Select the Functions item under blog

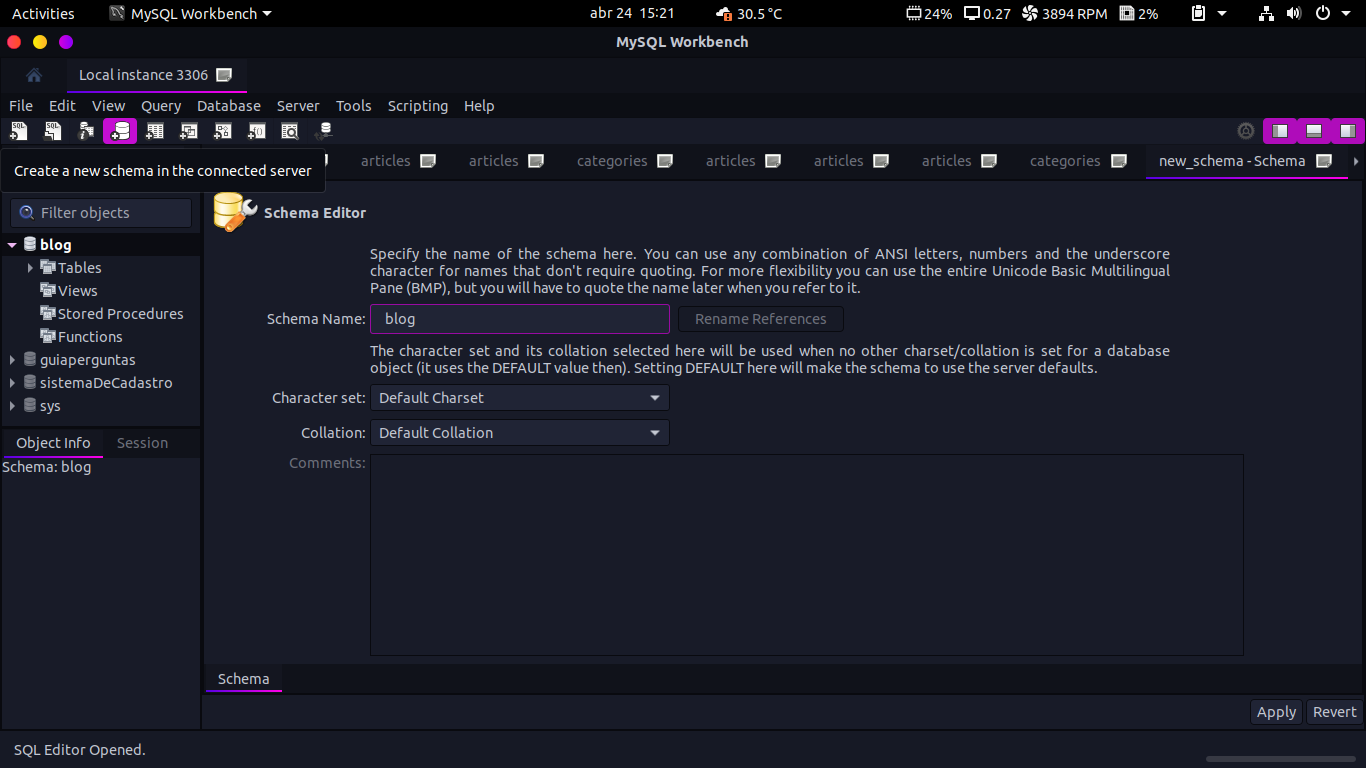[x=90, y=337]
